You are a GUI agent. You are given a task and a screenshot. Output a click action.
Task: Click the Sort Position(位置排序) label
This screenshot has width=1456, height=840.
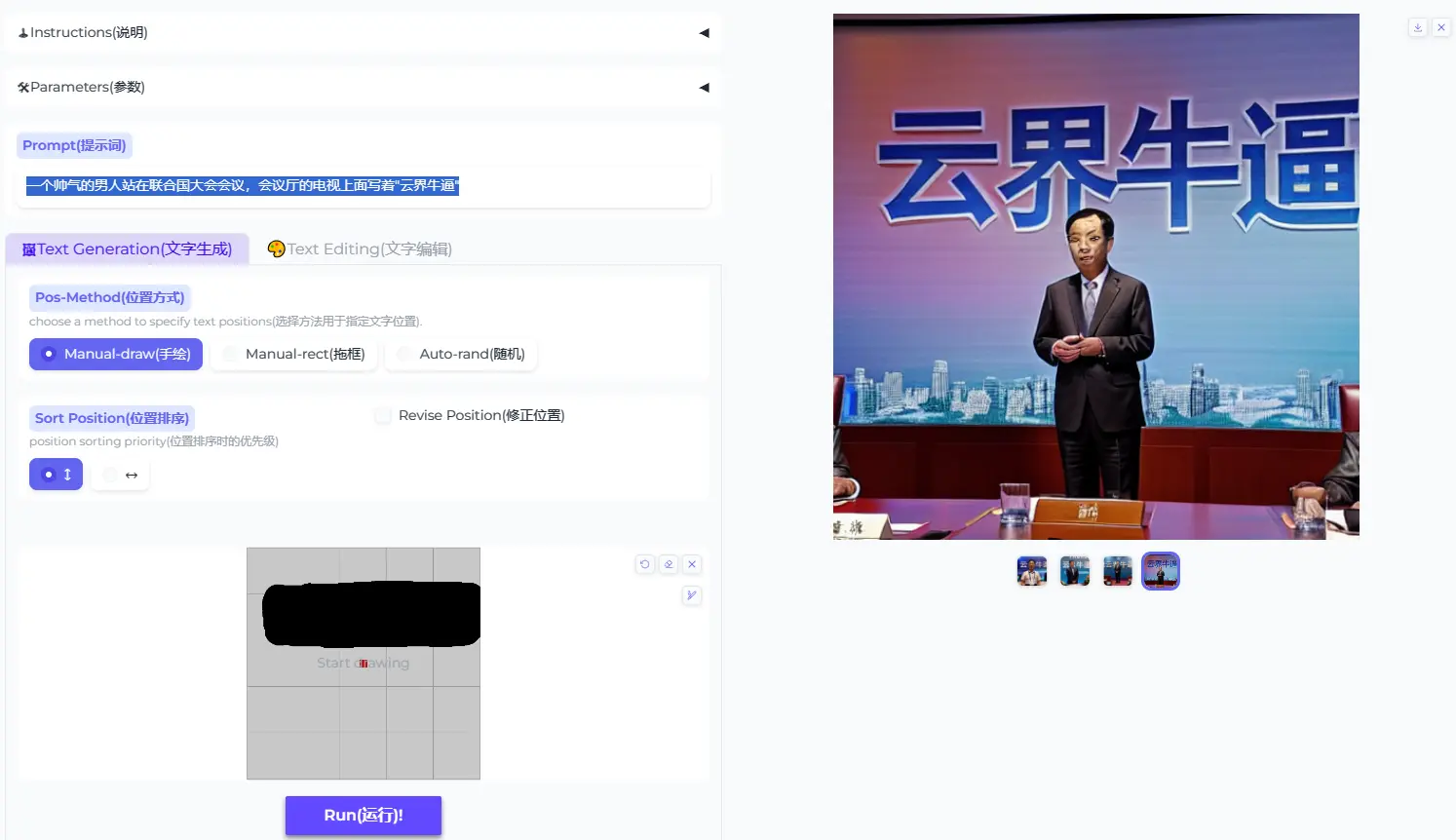(x=112, y=418)
